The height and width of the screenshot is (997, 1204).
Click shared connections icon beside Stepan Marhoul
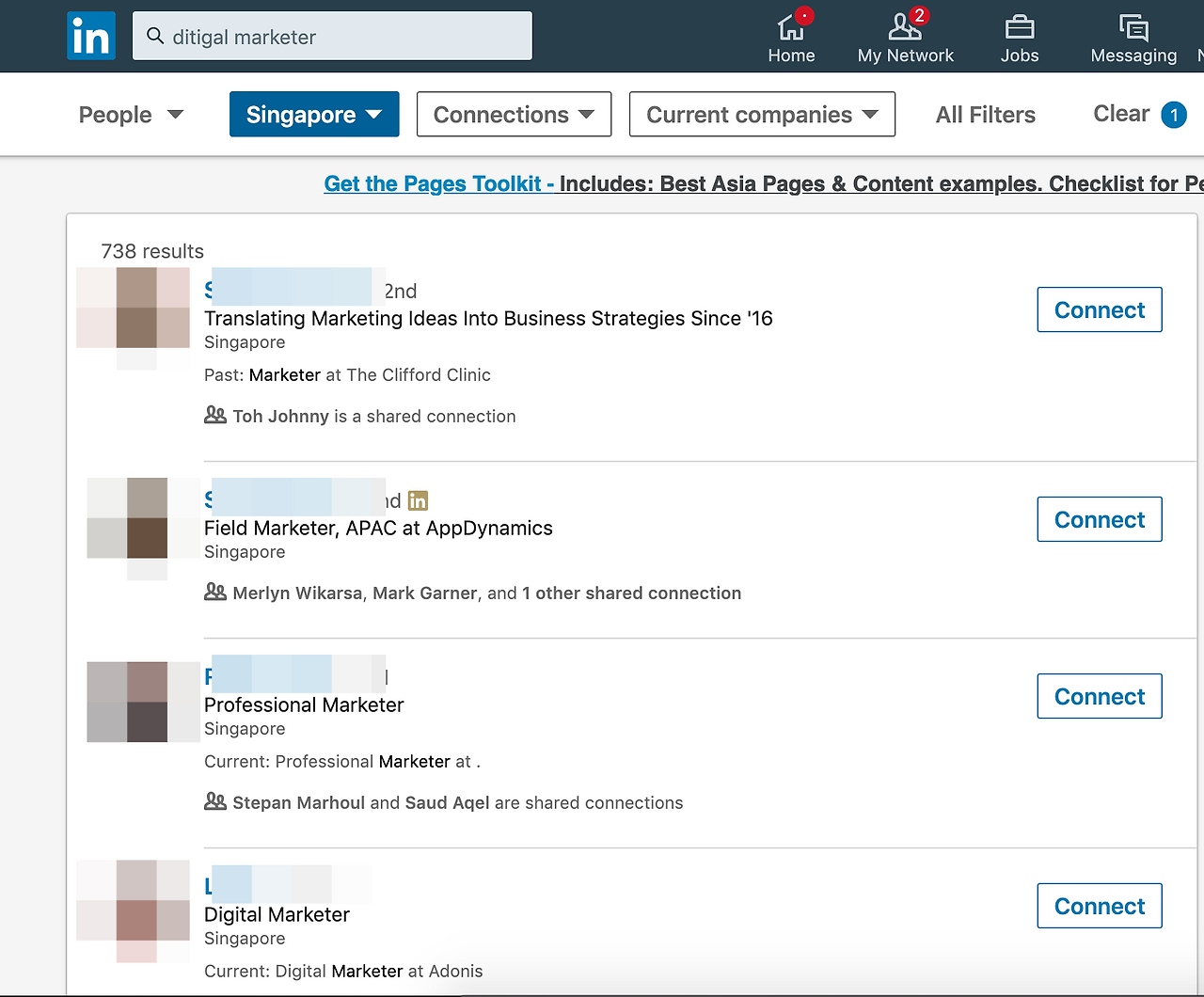(215, 801)
